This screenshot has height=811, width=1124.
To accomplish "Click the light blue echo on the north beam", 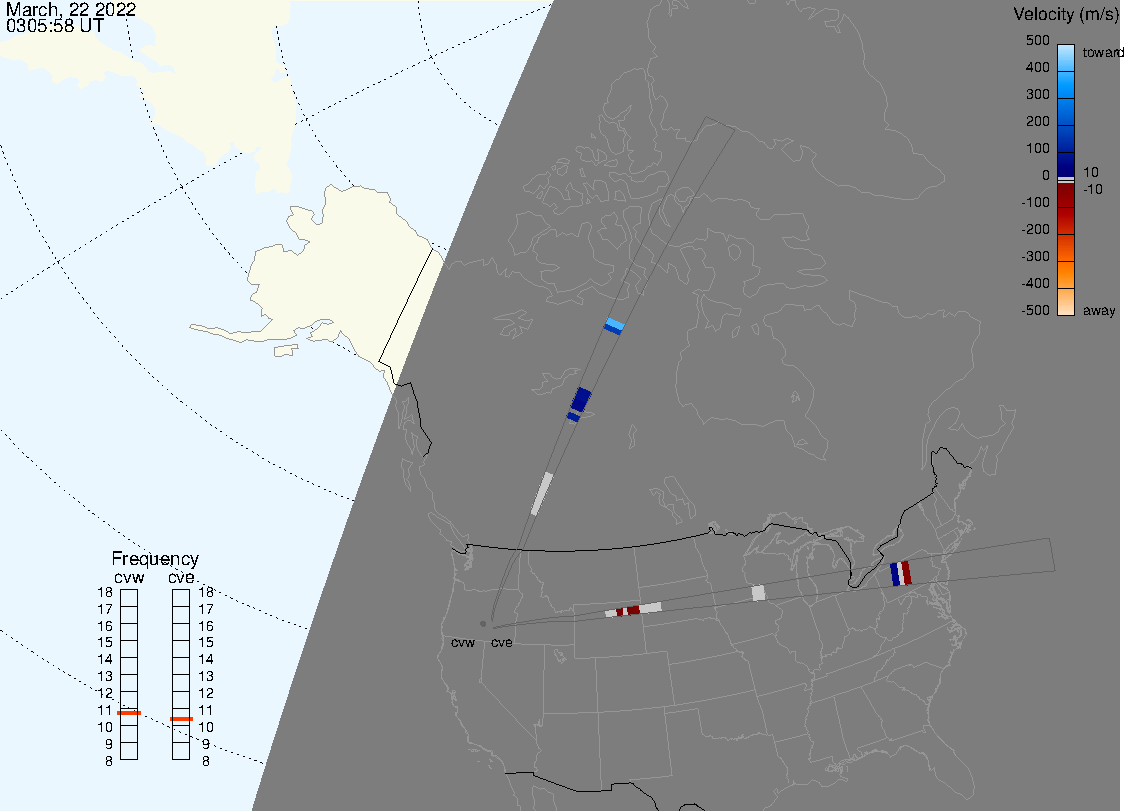I will (x=614, y=326).
